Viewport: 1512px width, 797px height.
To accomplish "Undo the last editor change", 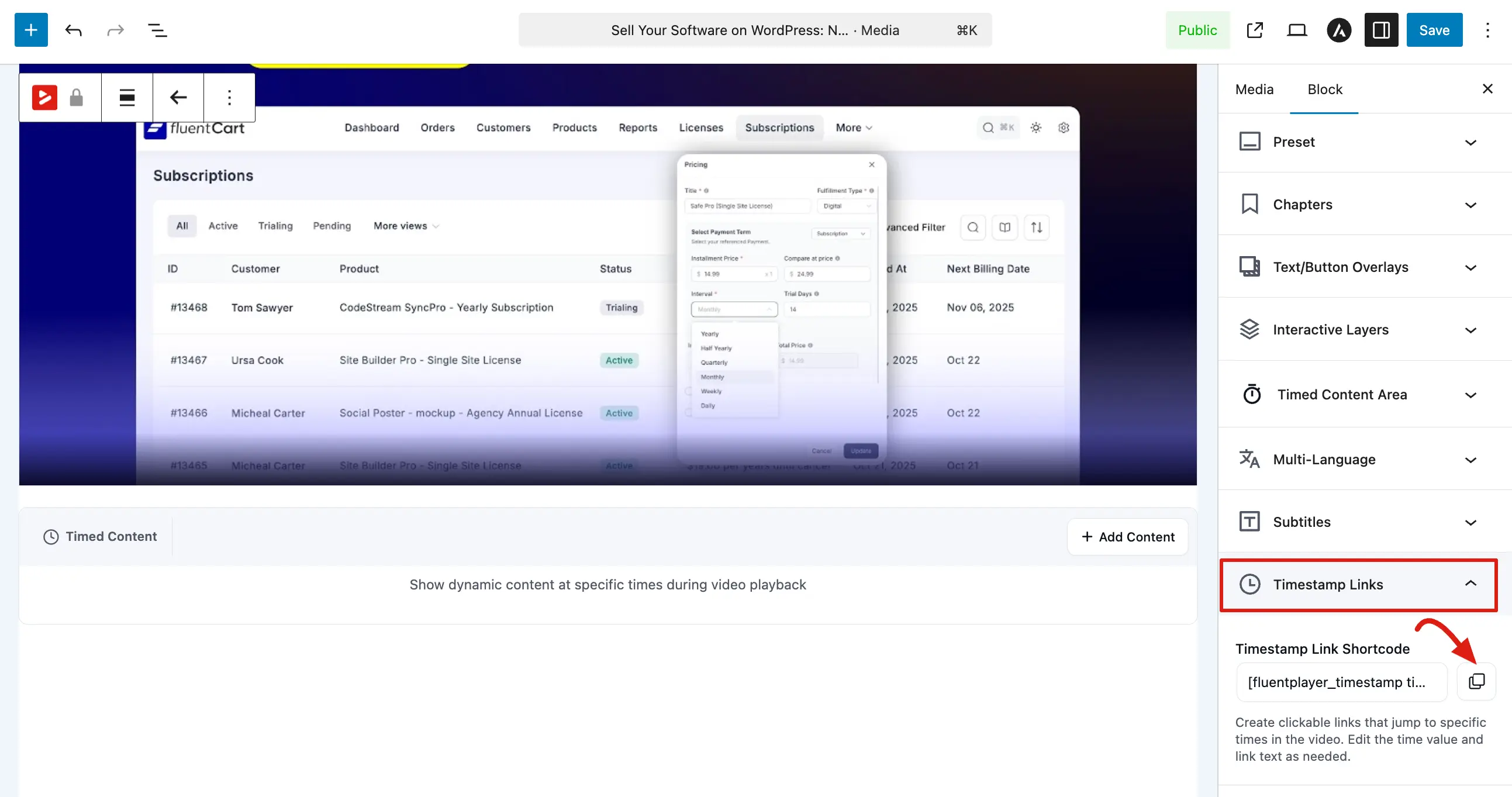I will coord(73,30).
